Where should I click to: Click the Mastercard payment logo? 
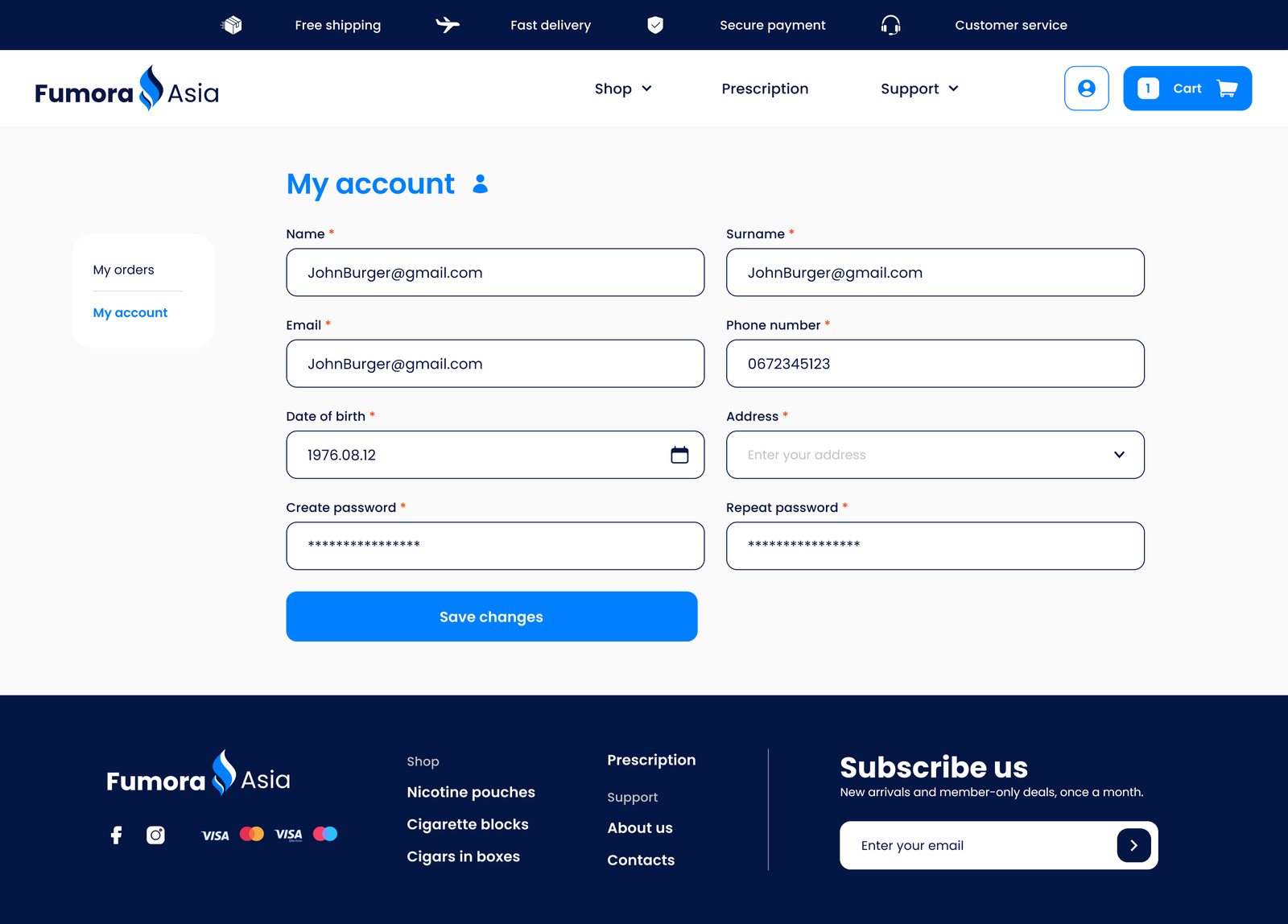(252, 834)
